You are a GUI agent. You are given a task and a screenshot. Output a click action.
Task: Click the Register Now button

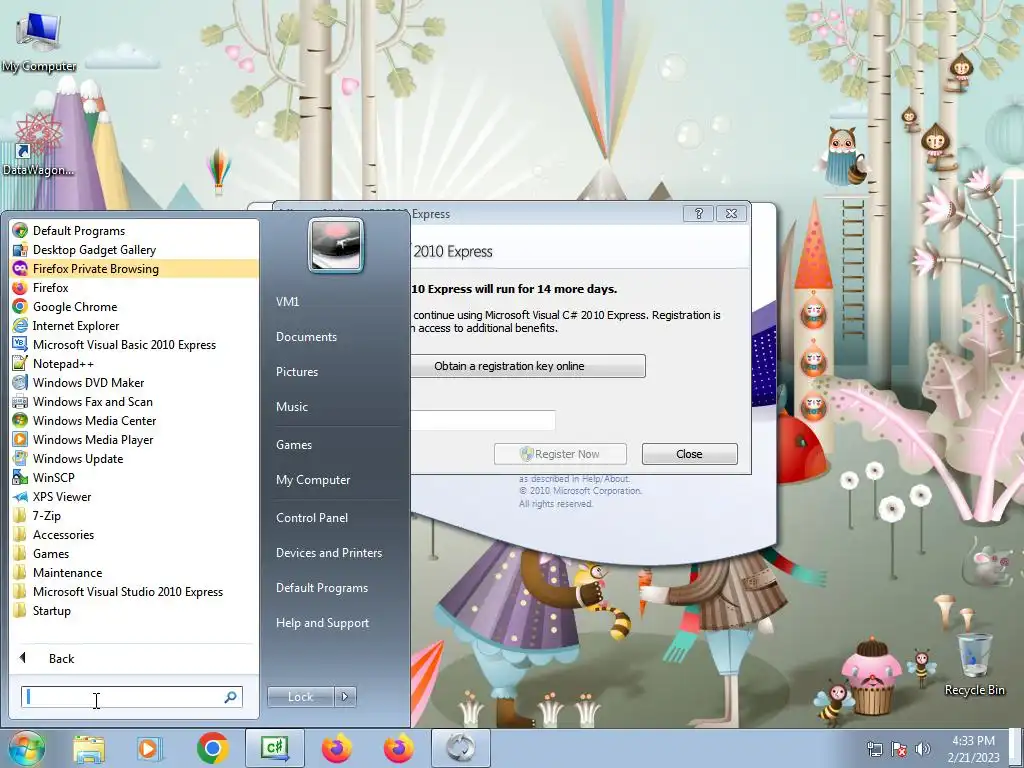click(x=560, y=454)
